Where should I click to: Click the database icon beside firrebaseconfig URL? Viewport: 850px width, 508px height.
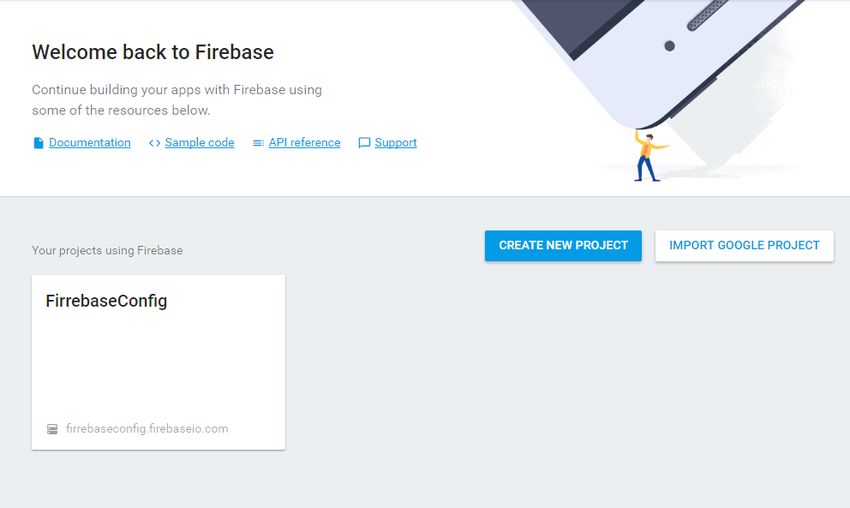[52, 429]
